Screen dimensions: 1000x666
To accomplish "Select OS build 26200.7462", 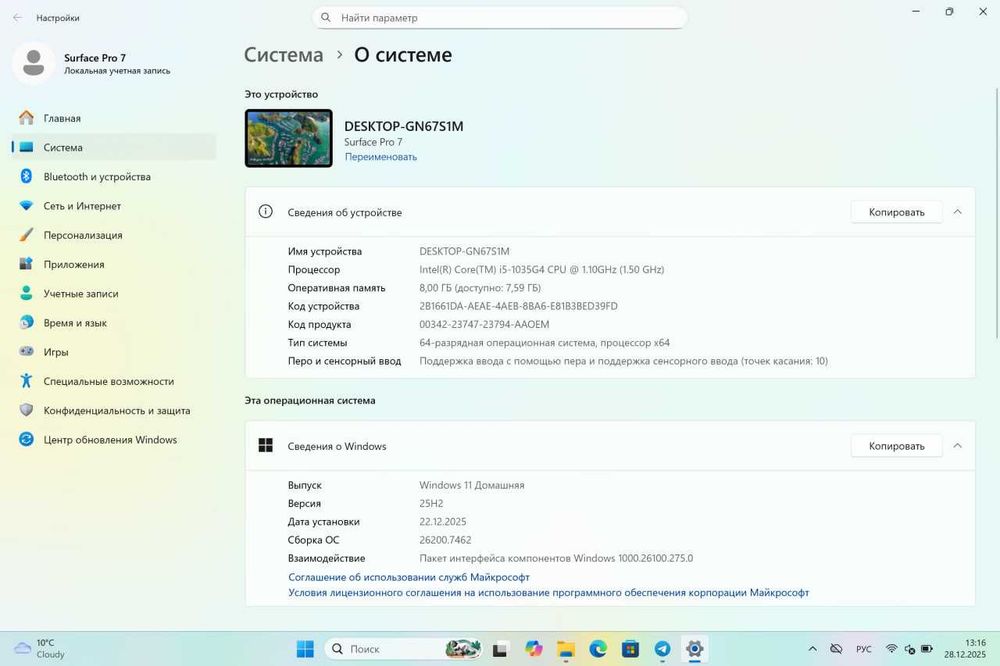I will 445,540.
